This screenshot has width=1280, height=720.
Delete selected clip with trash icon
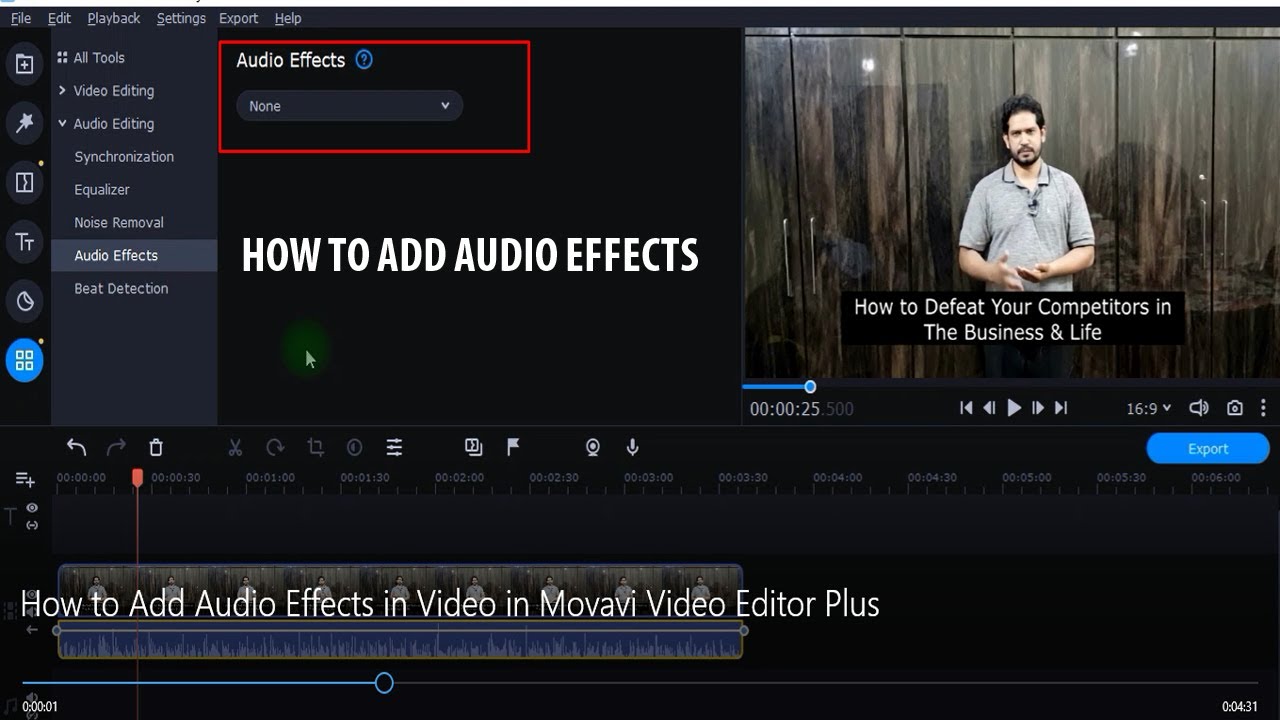(156, 447)
